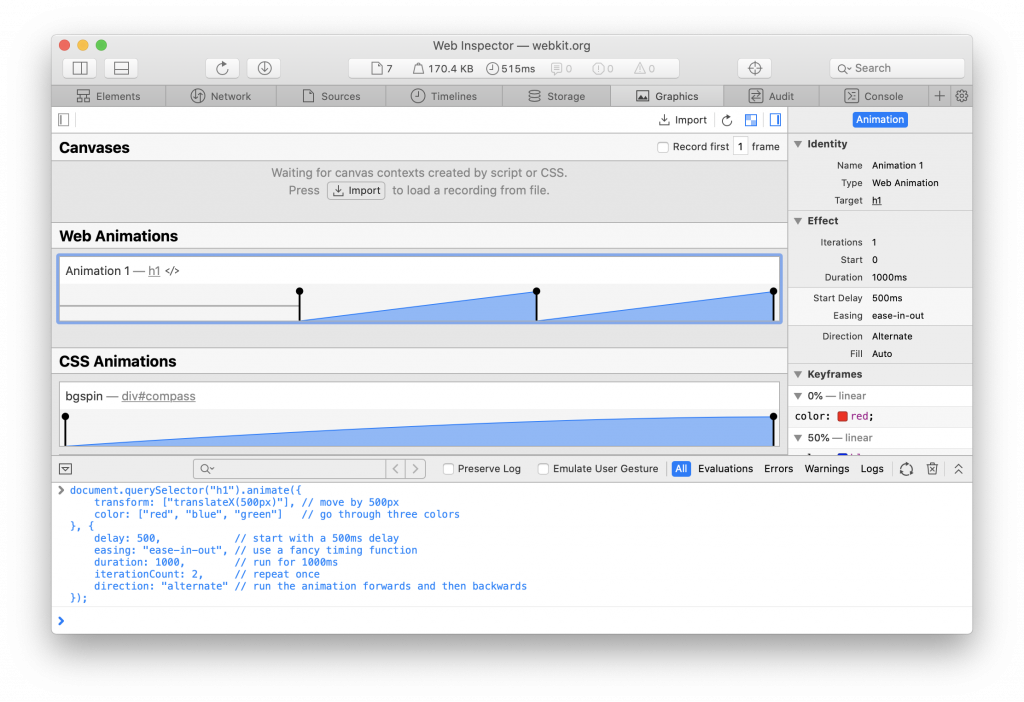The height and width of the screenshot is (702, 1024).
Task: Enable the Preserve Log checkbox
Action: (448, 469)
